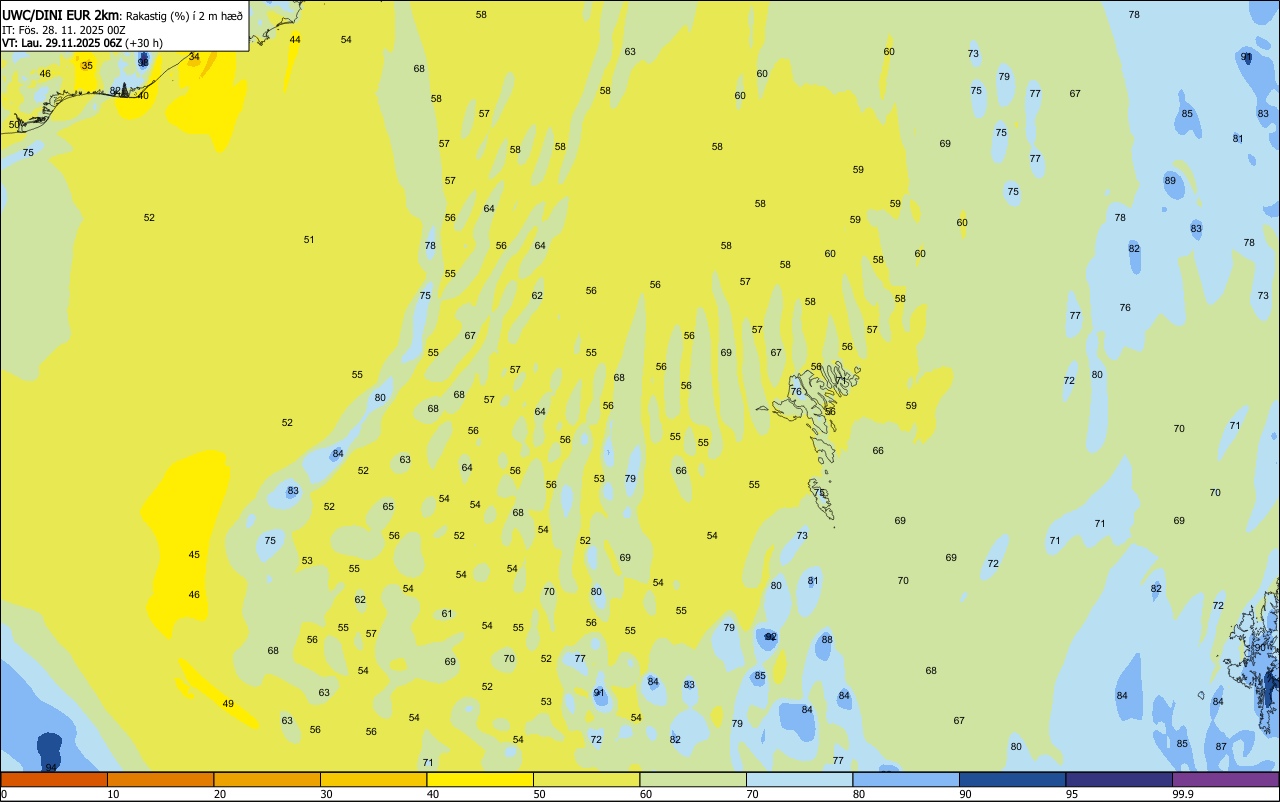Click the gold 30–40 legend color segment
The width and height of the screenshot is (1280, 802).
click(373, 779)
